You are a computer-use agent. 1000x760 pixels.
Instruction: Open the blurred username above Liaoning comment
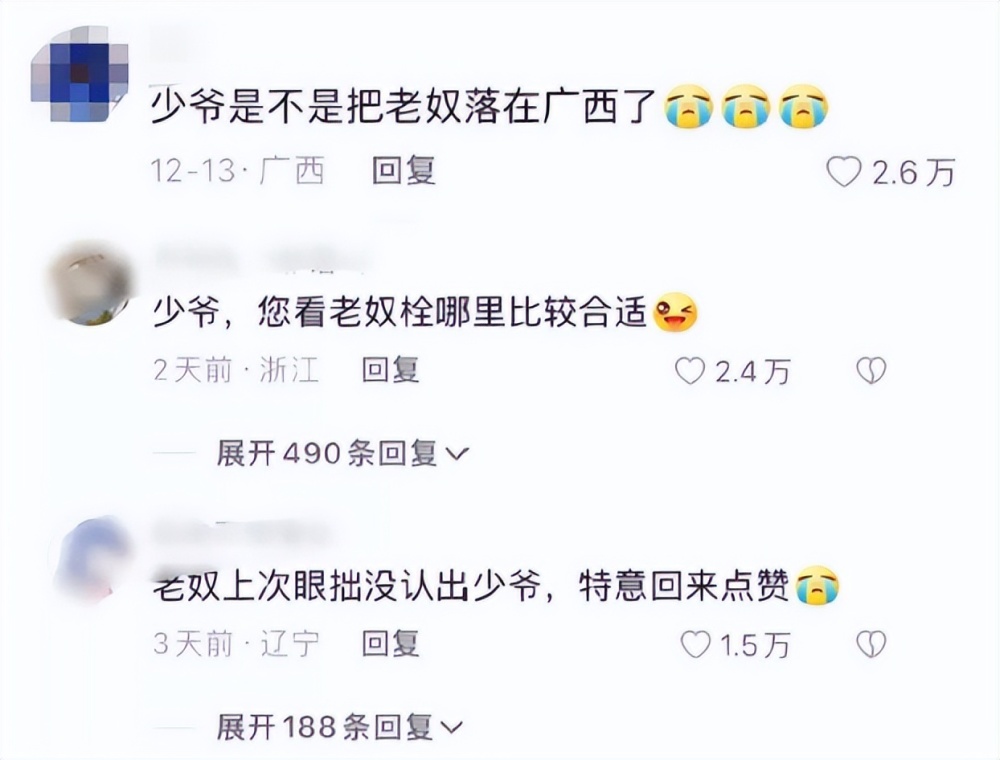(x=242, y=533)
